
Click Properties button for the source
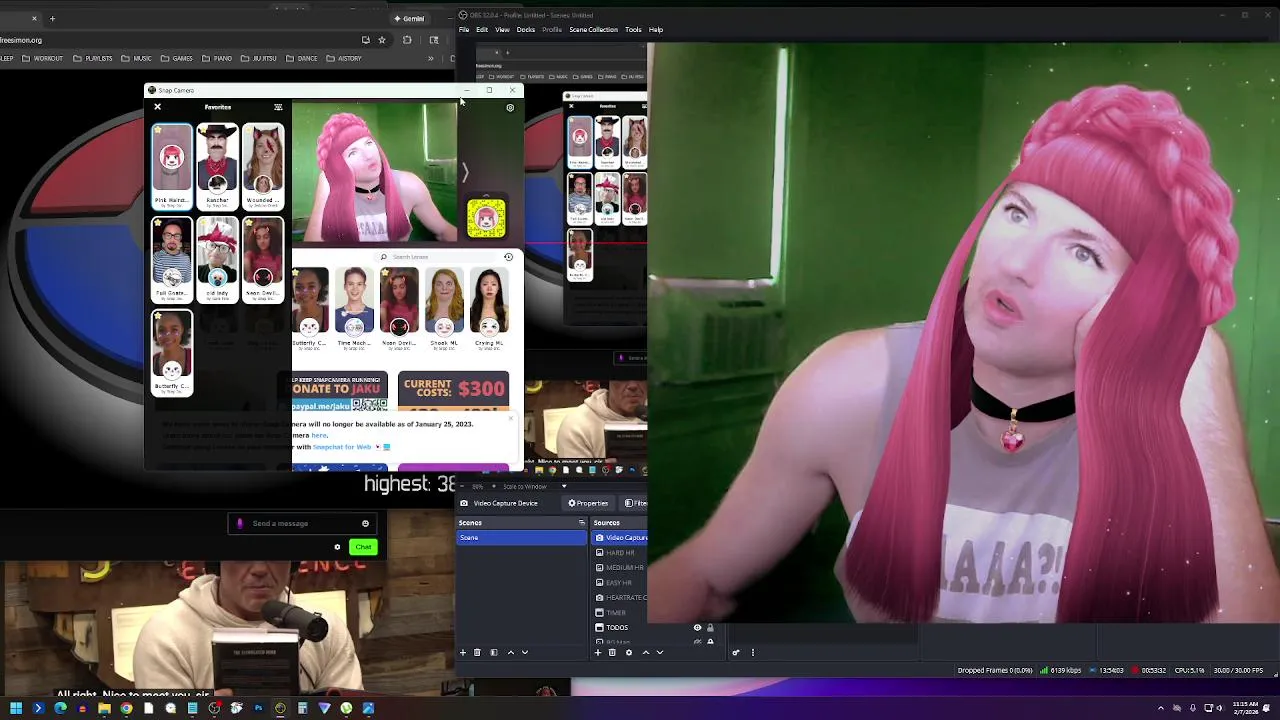point(588,503)
